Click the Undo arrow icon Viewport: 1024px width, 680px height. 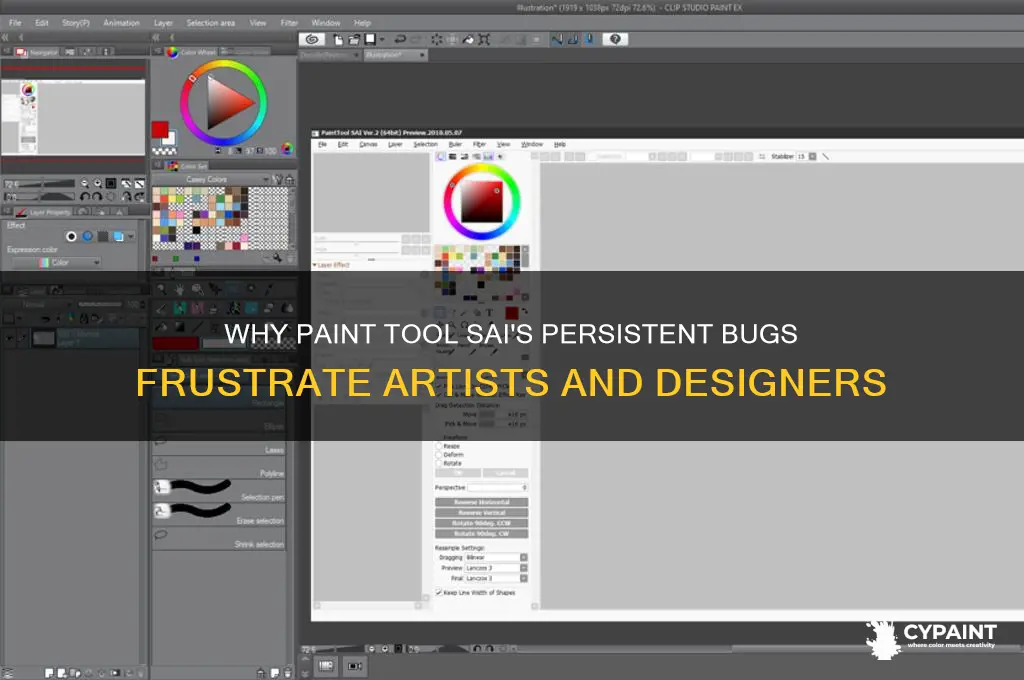[400, 39]
